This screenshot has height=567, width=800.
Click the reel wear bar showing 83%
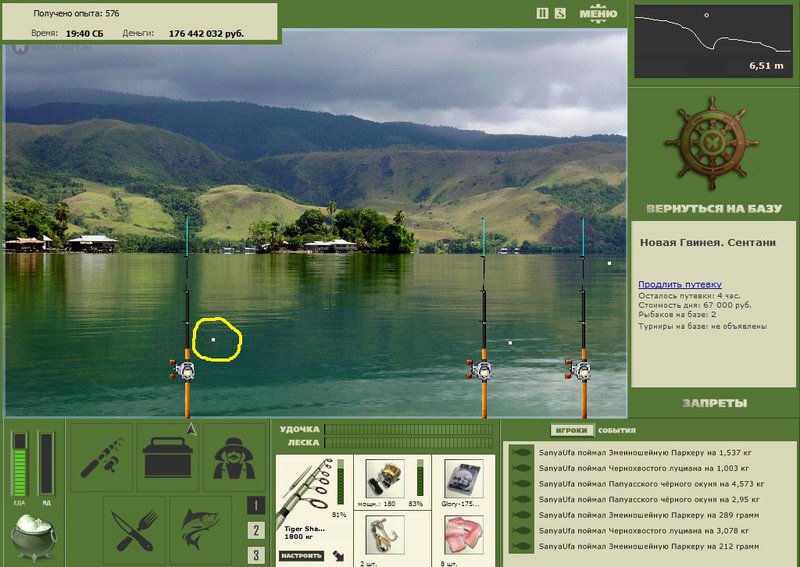420,478
